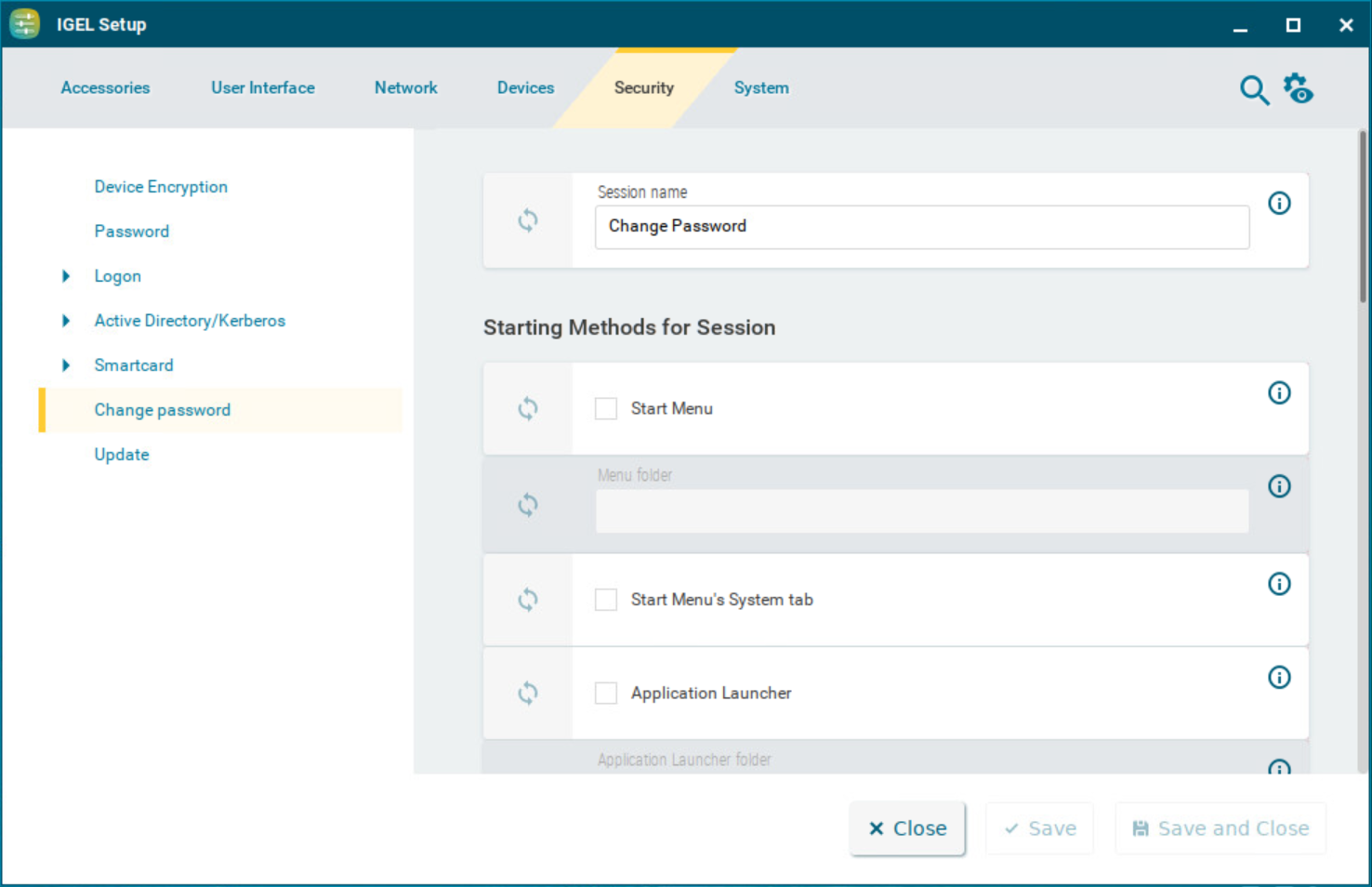Click into the Session name text field
This screenshot has height=887, width=1372.
pyautogui.click(x=920, y=227)
